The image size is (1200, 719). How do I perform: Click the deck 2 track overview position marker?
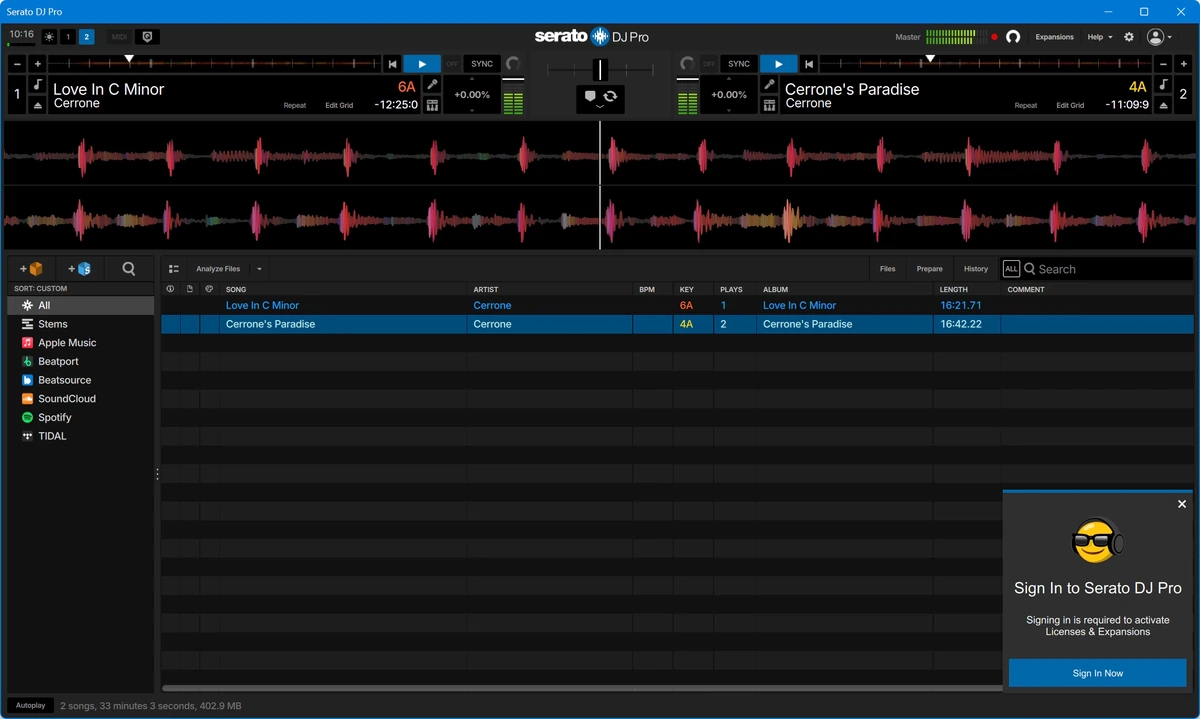930,59
